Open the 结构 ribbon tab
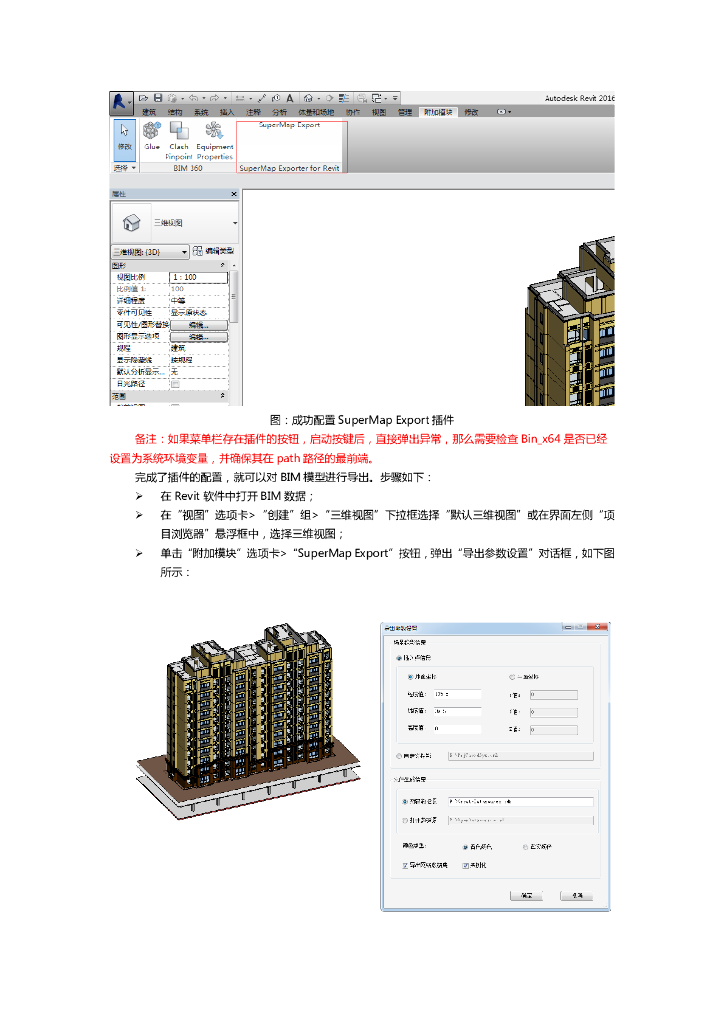This screenshot has width=724, height=1024. pos(175,112)
